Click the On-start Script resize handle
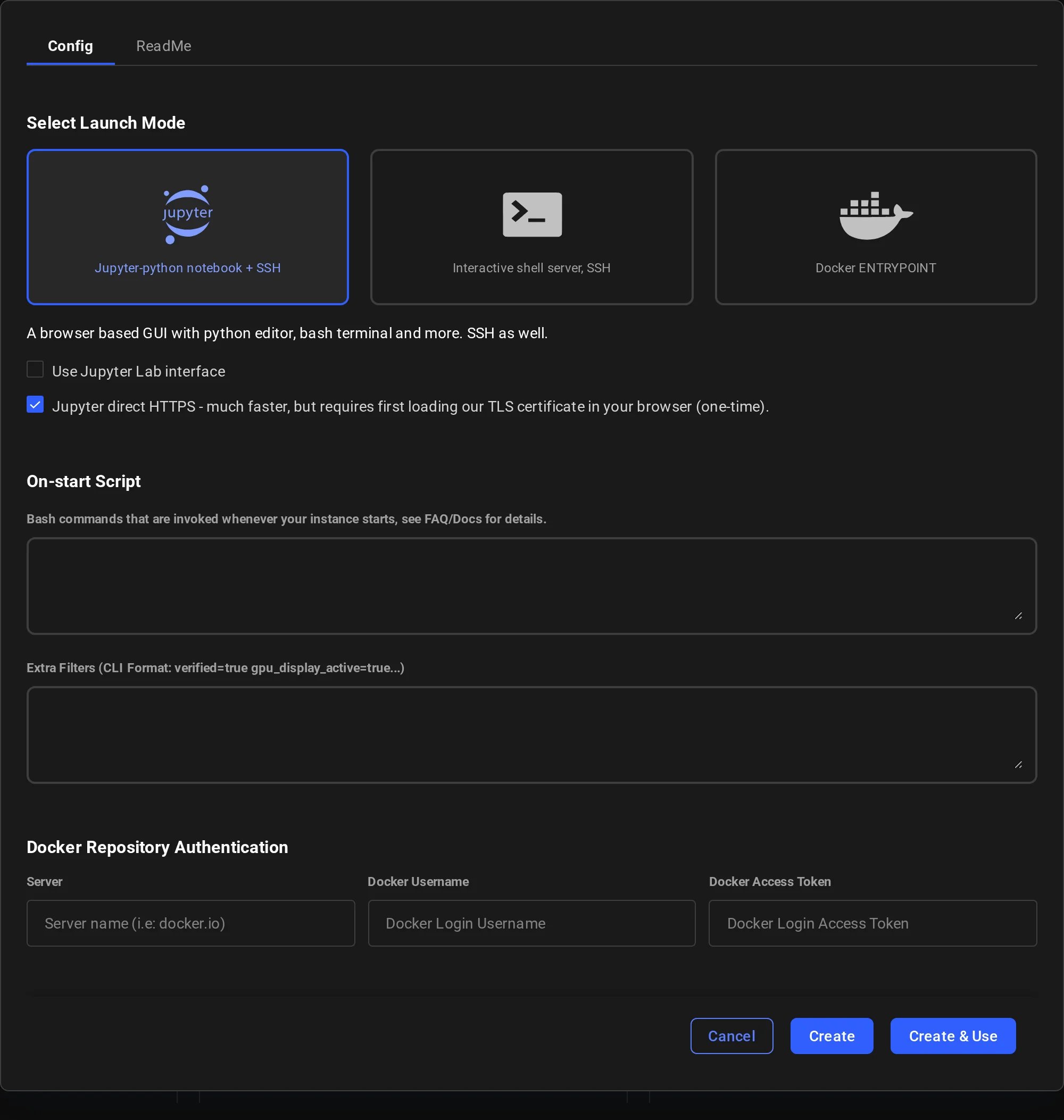Image resolution: width=1064 pixels, height=1120 pixels. point(1019,616)
